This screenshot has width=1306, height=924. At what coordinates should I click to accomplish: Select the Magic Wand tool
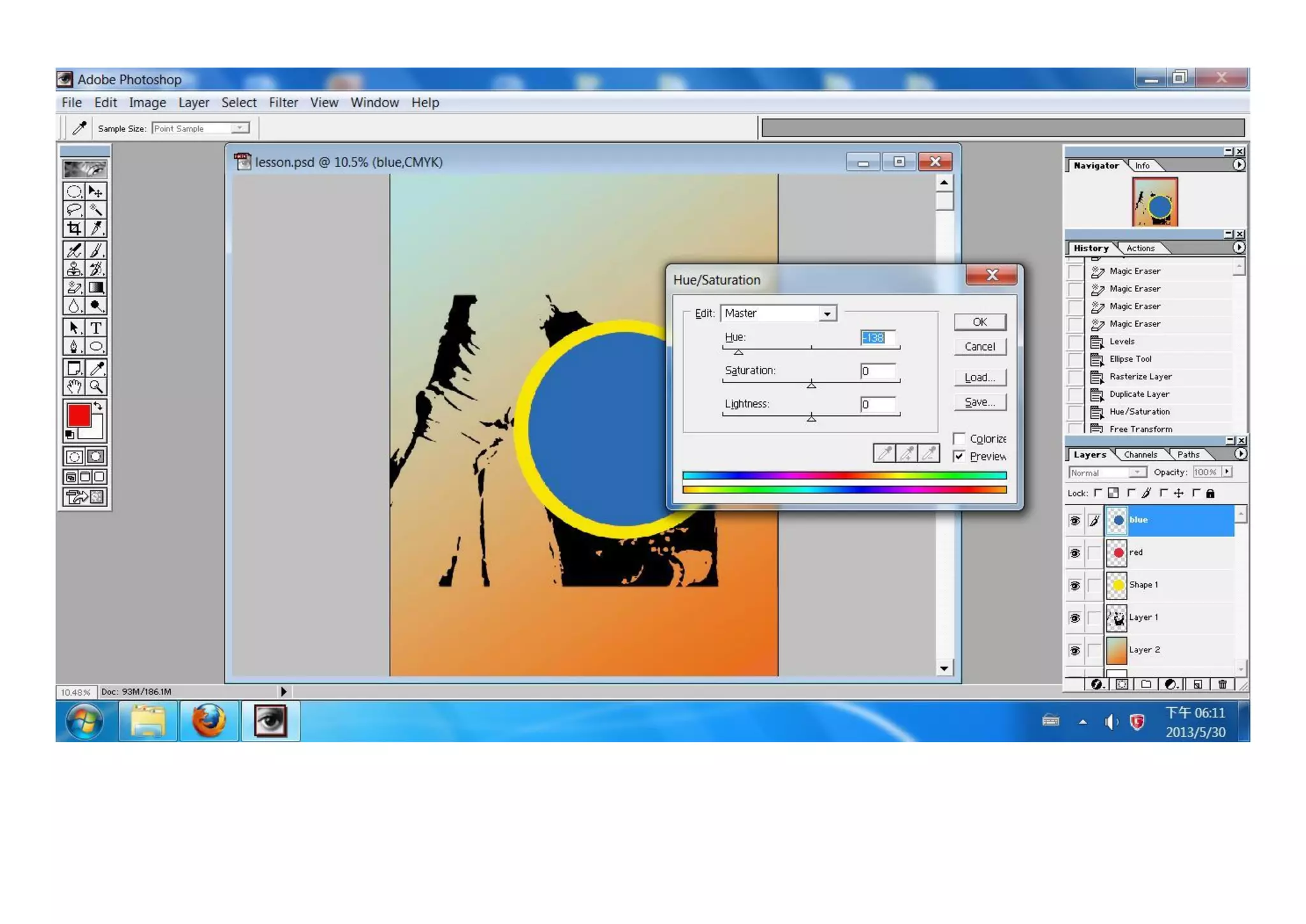coord(96,210)
